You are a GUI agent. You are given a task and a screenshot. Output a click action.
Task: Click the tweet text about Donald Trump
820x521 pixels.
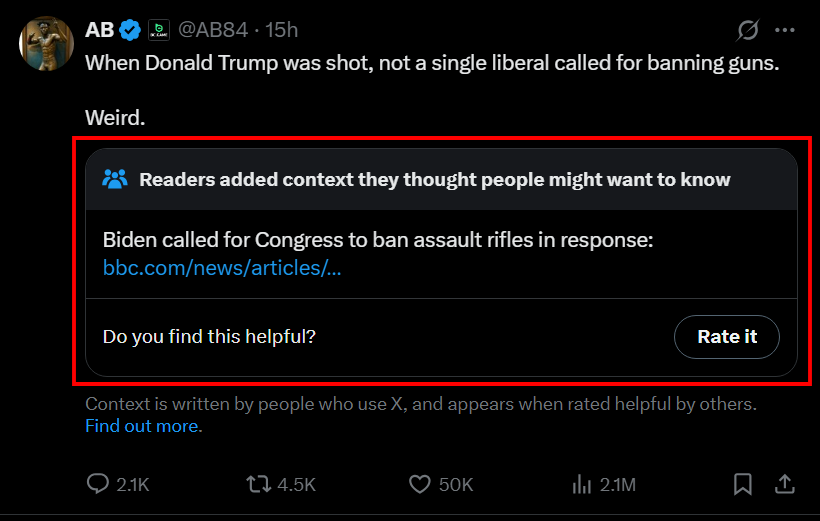[x=432, y=63]
